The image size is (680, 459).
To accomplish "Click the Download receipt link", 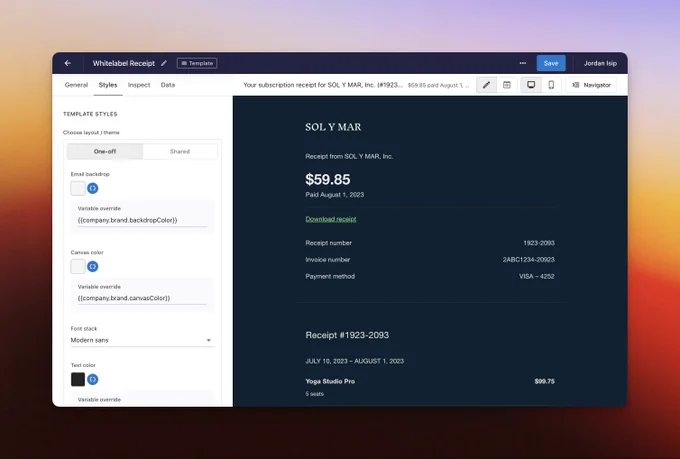I will click(x=331, y=219).
